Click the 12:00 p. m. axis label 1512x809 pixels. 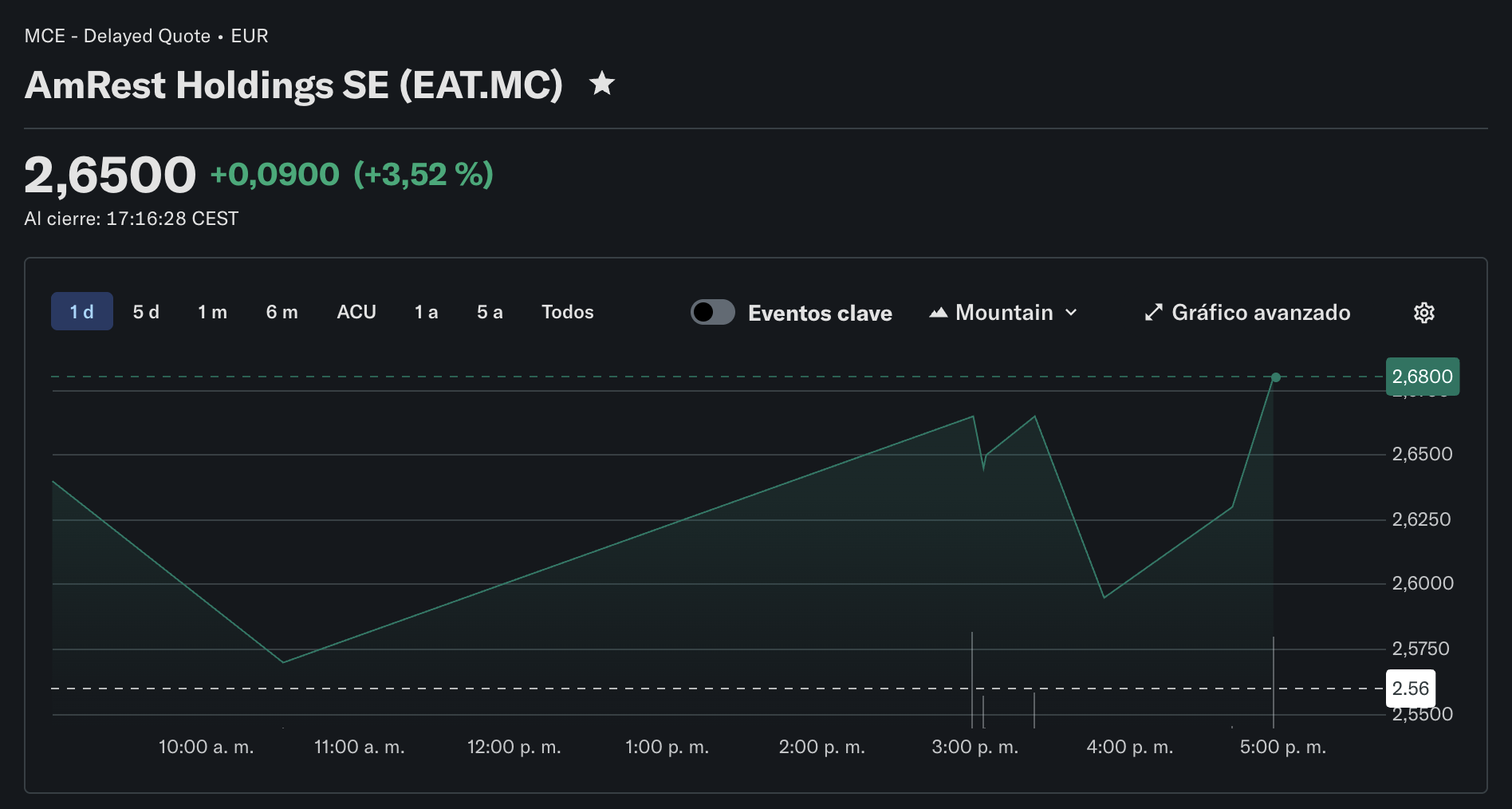[514, 748]
